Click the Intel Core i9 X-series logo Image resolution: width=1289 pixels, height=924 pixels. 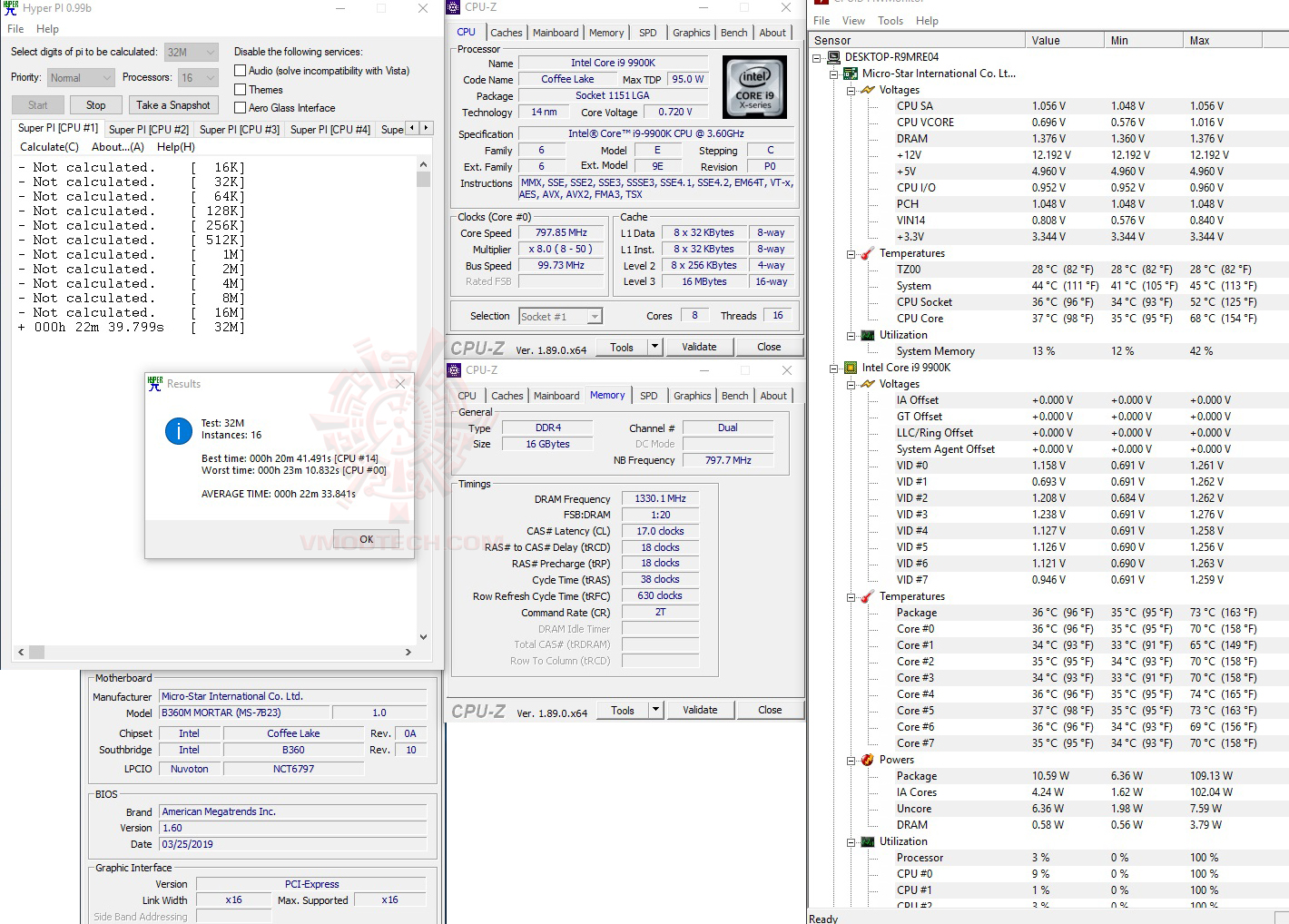754,87
